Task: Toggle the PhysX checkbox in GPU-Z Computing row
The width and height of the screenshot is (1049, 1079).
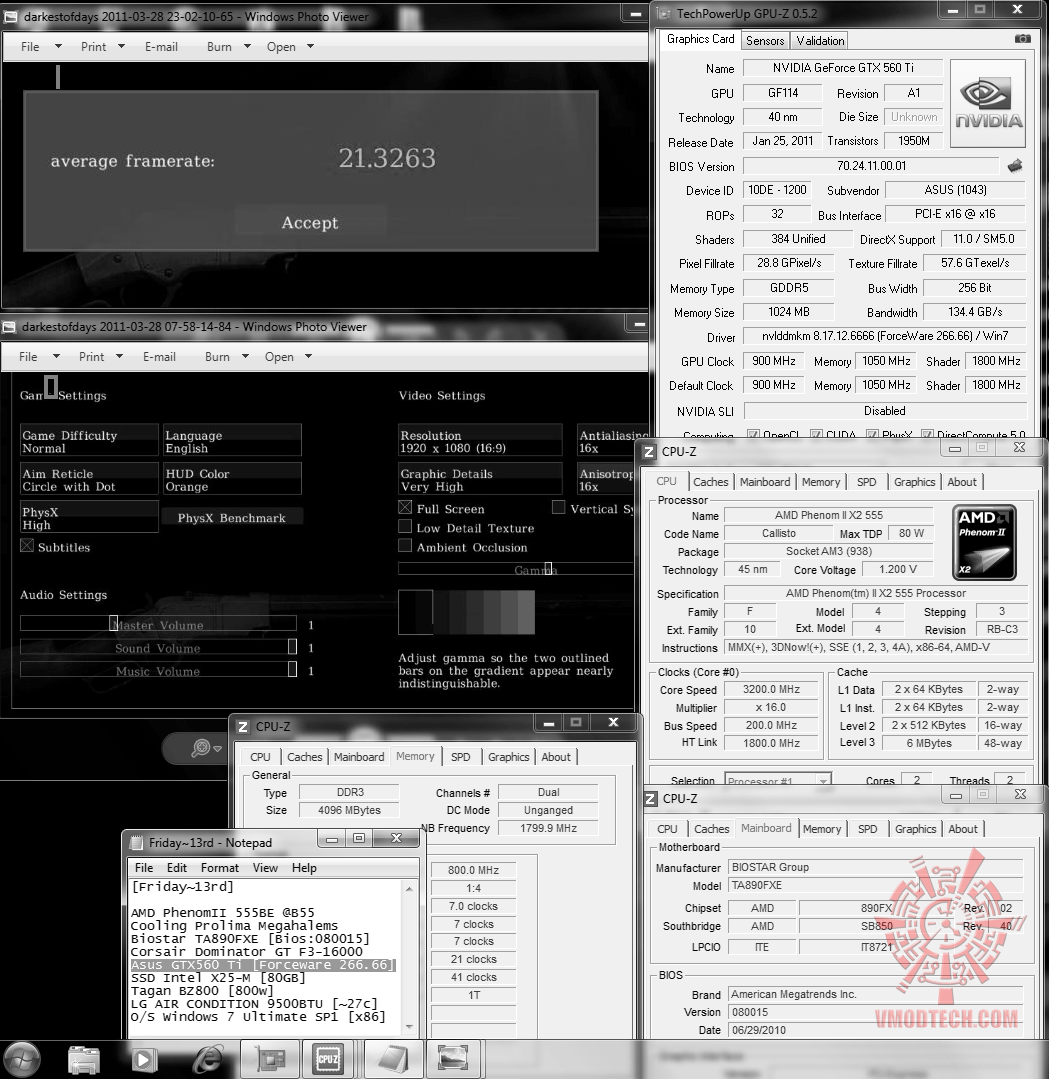Action: pos(872,435)
